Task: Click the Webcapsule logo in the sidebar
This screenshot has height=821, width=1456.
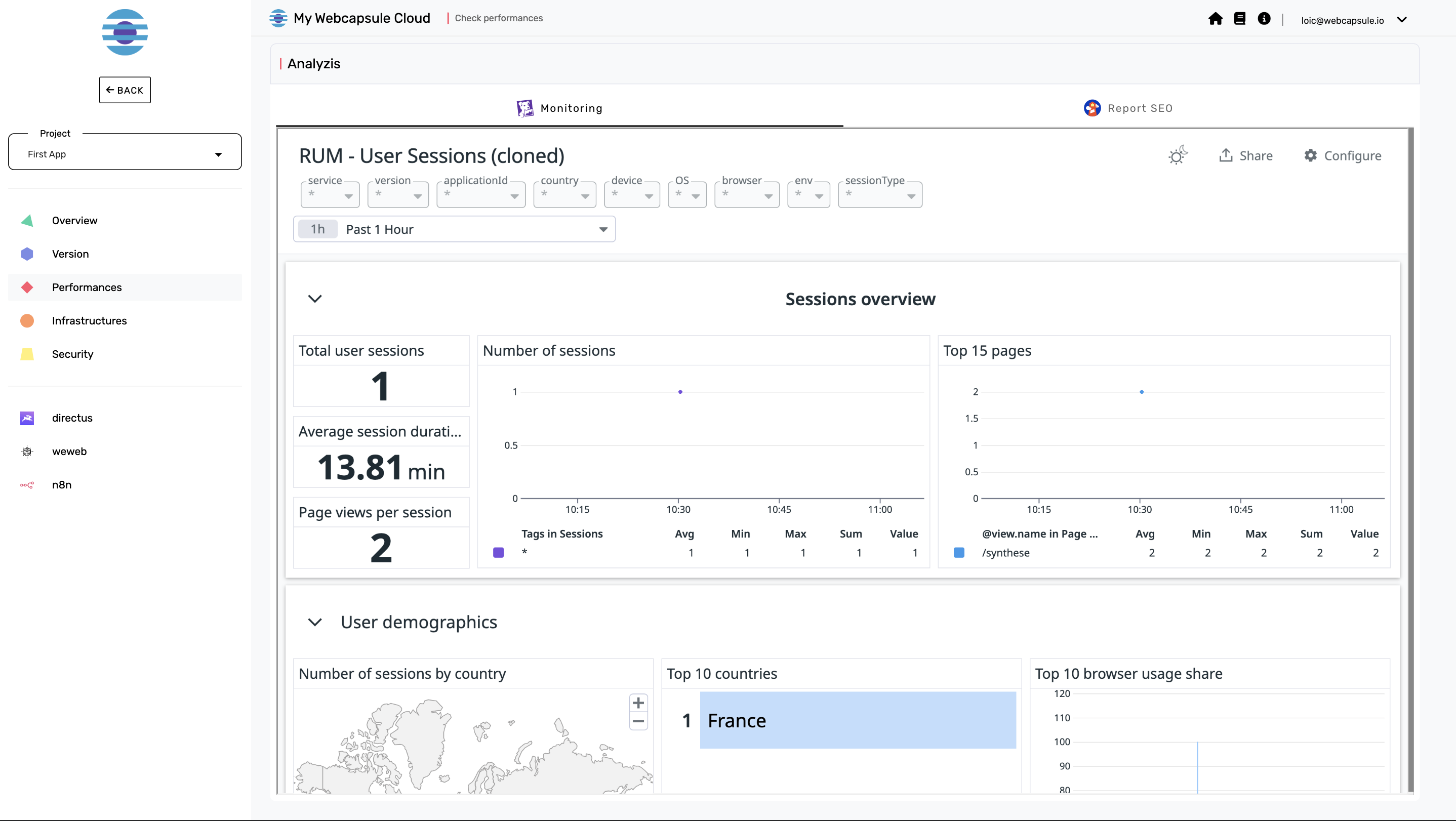Action: pyautogui.click(x=125, y=32)
